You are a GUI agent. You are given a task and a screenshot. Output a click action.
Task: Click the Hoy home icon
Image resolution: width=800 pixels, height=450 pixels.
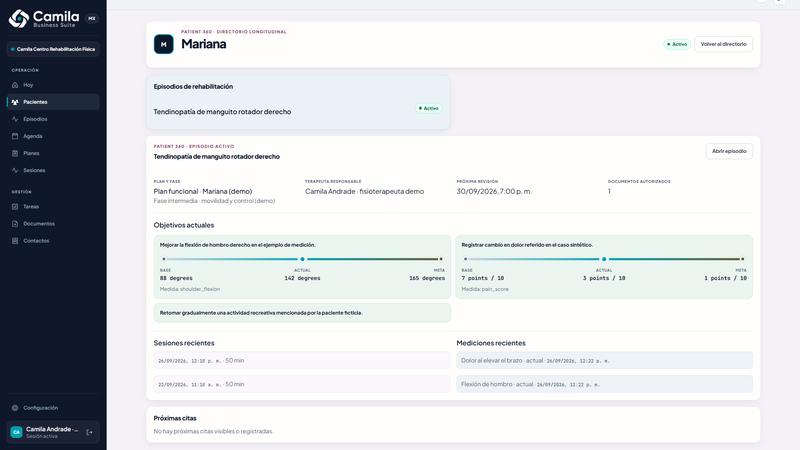tap(15, 85)
